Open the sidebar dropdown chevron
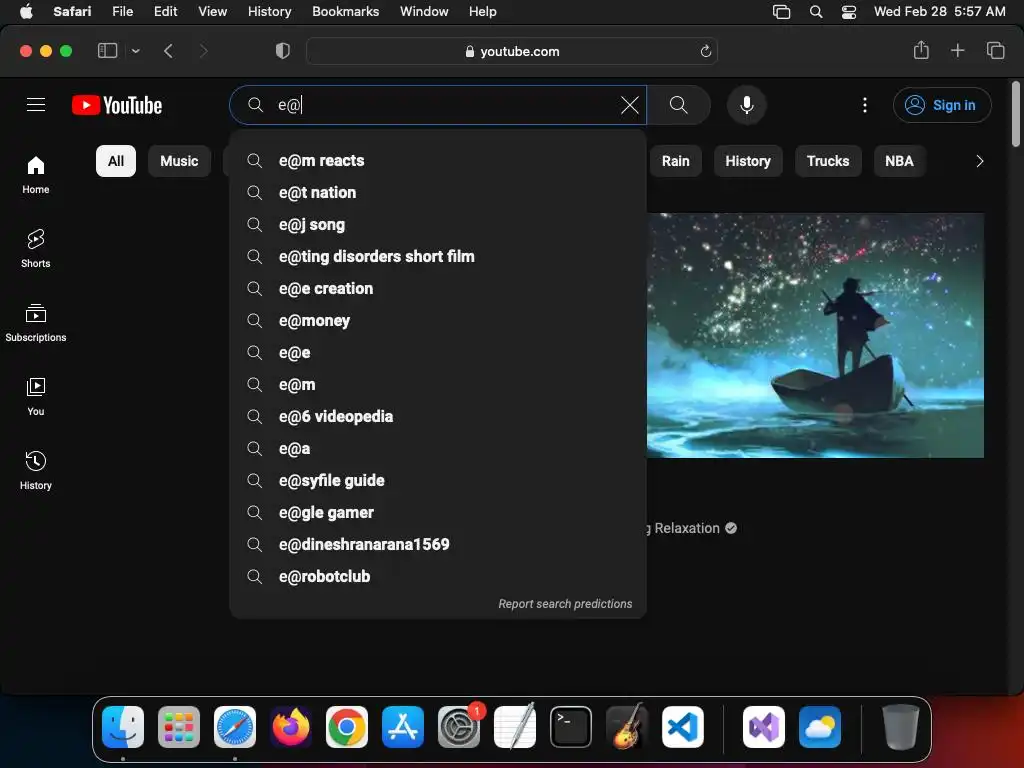 (136, 51)
